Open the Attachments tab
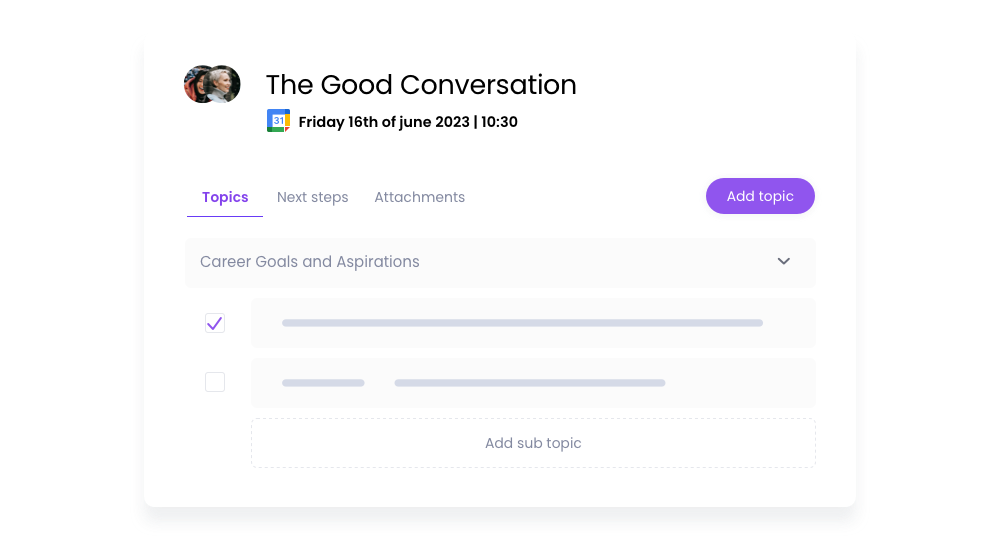This screenshot has width=1000, height=538. point(420,197)
